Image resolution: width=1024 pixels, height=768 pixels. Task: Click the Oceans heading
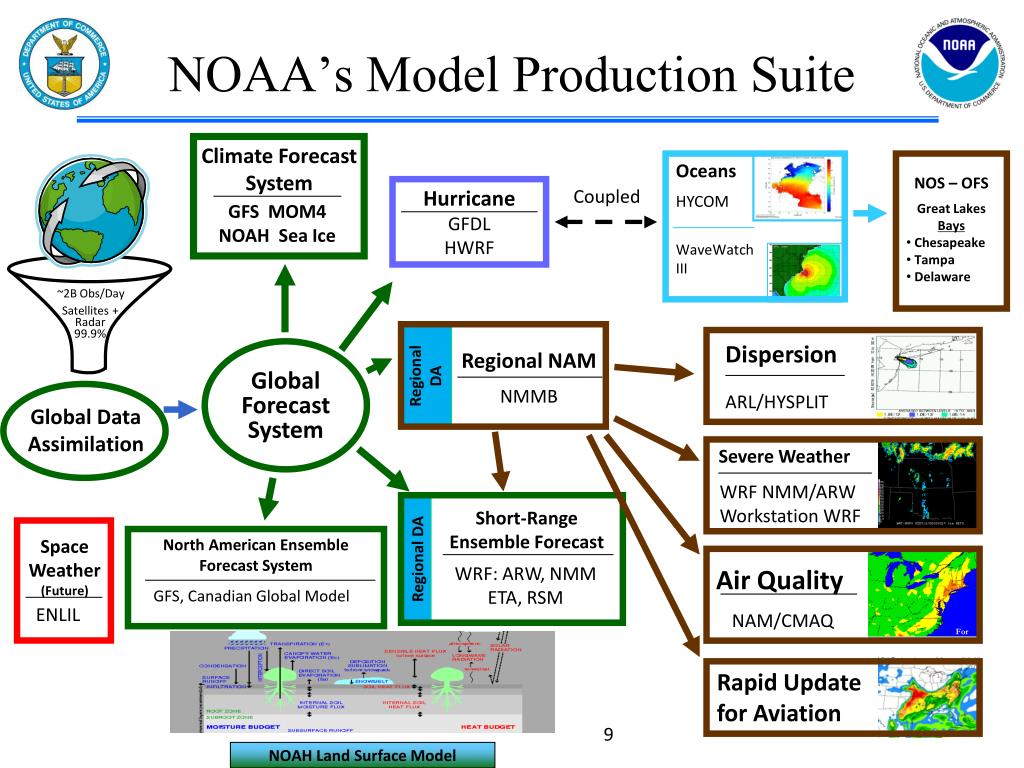[x=705, y=171]
